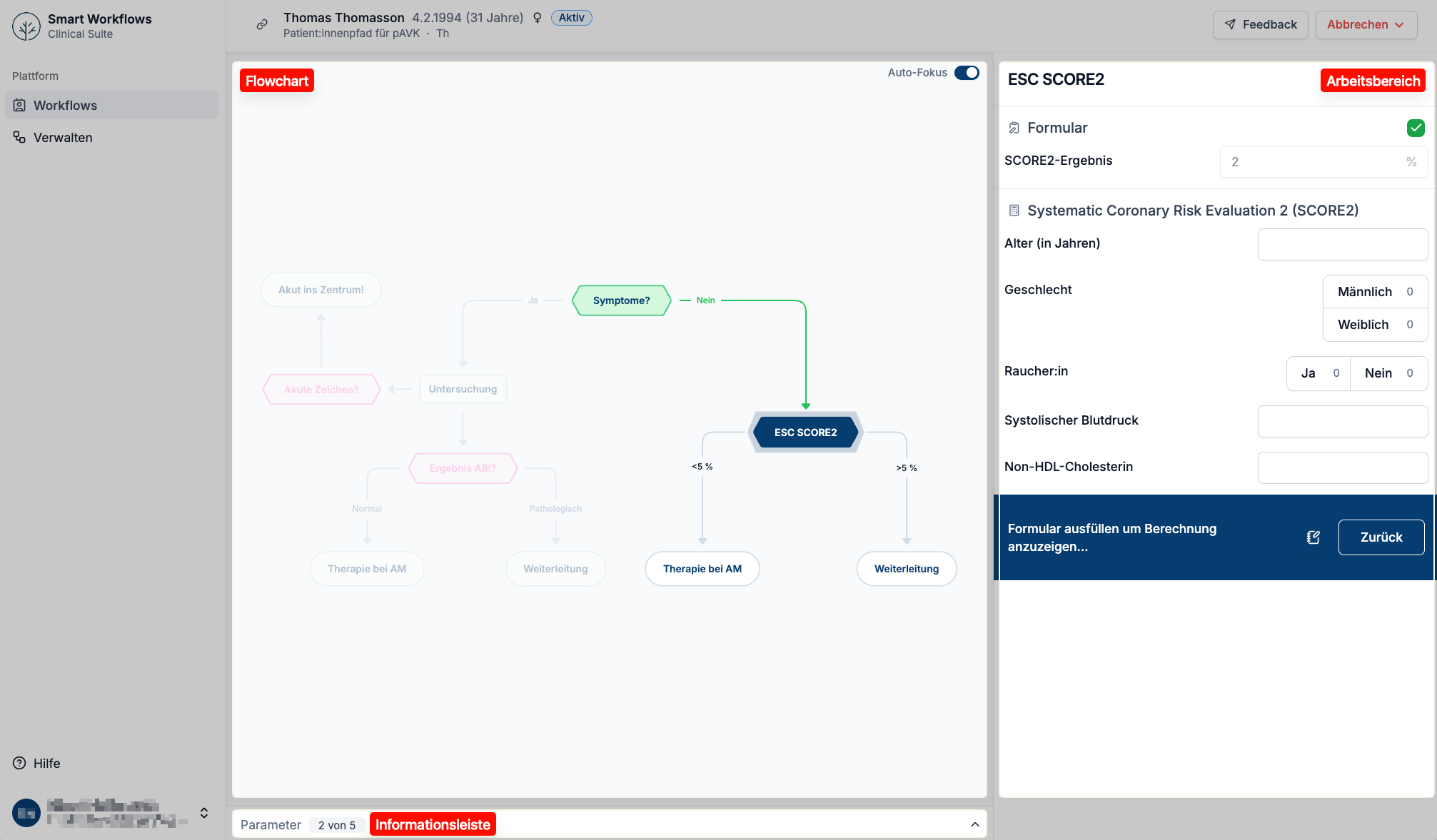Viewport: 1437px width, 840px height.
Task: Click the notes icon next to Zurück
Action: click(1313, 537)
